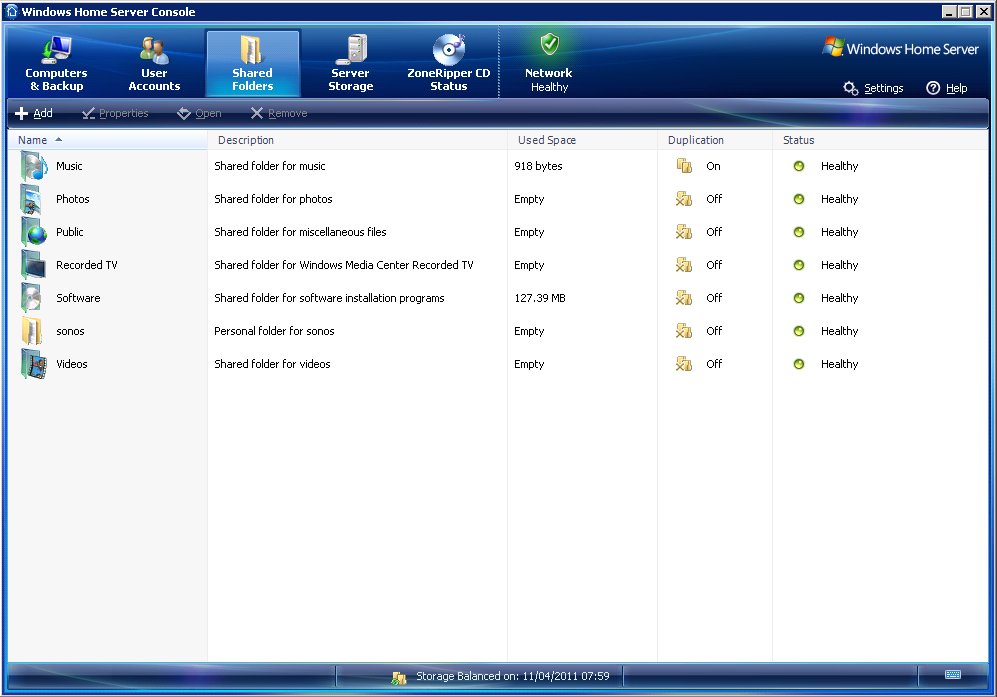Click the Music duplication On icon
This screenshot has width=997, height=697.
click(684, 166)
